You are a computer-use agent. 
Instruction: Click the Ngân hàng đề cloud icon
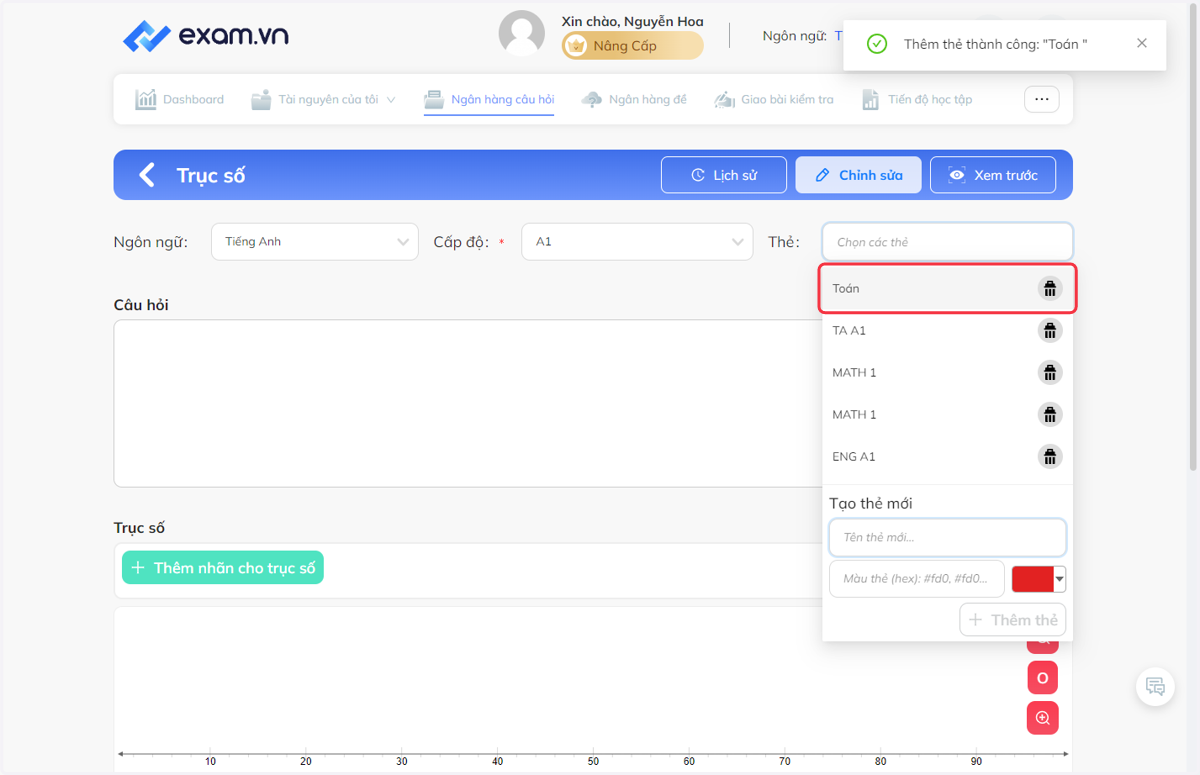[592, 100]
